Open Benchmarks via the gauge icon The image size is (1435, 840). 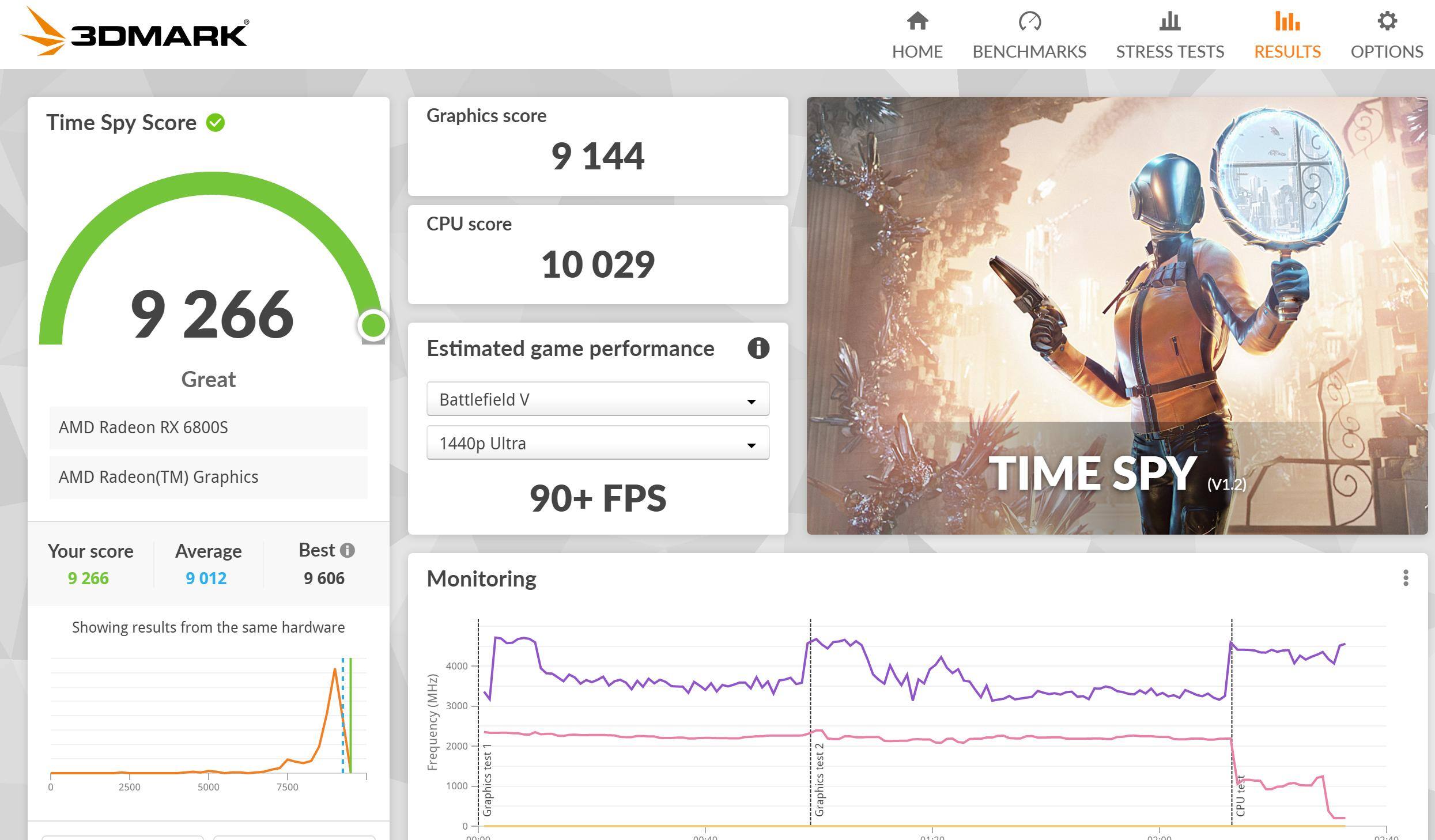1029,22
